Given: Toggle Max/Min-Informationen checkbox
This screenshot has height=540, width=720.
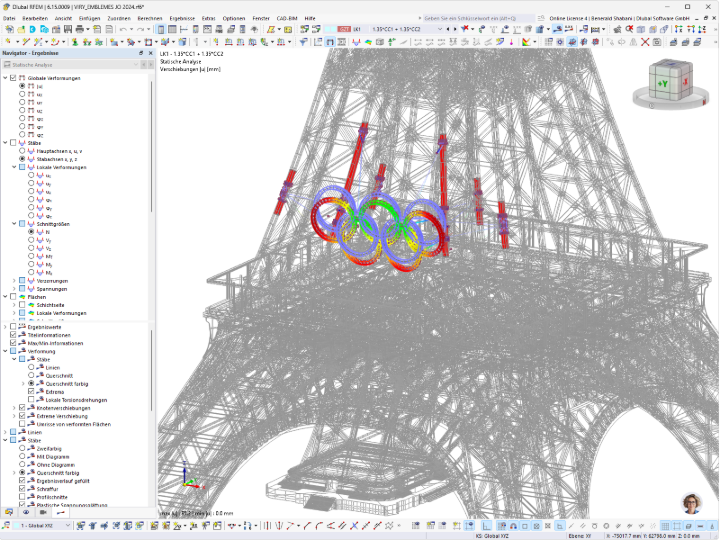Looking at the screenshot, I should click(13, 343).
